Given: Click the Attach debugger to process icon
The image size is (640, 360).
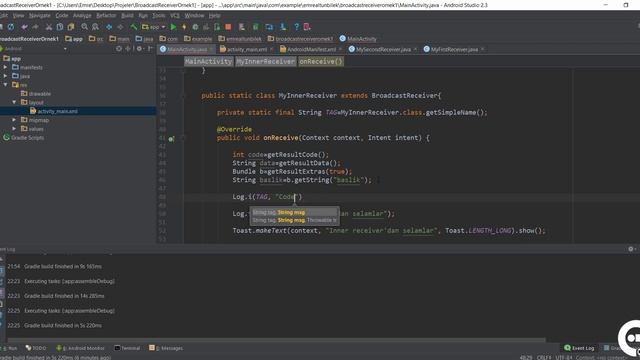Looking at the screenshot, I should [x=217, y=27].
